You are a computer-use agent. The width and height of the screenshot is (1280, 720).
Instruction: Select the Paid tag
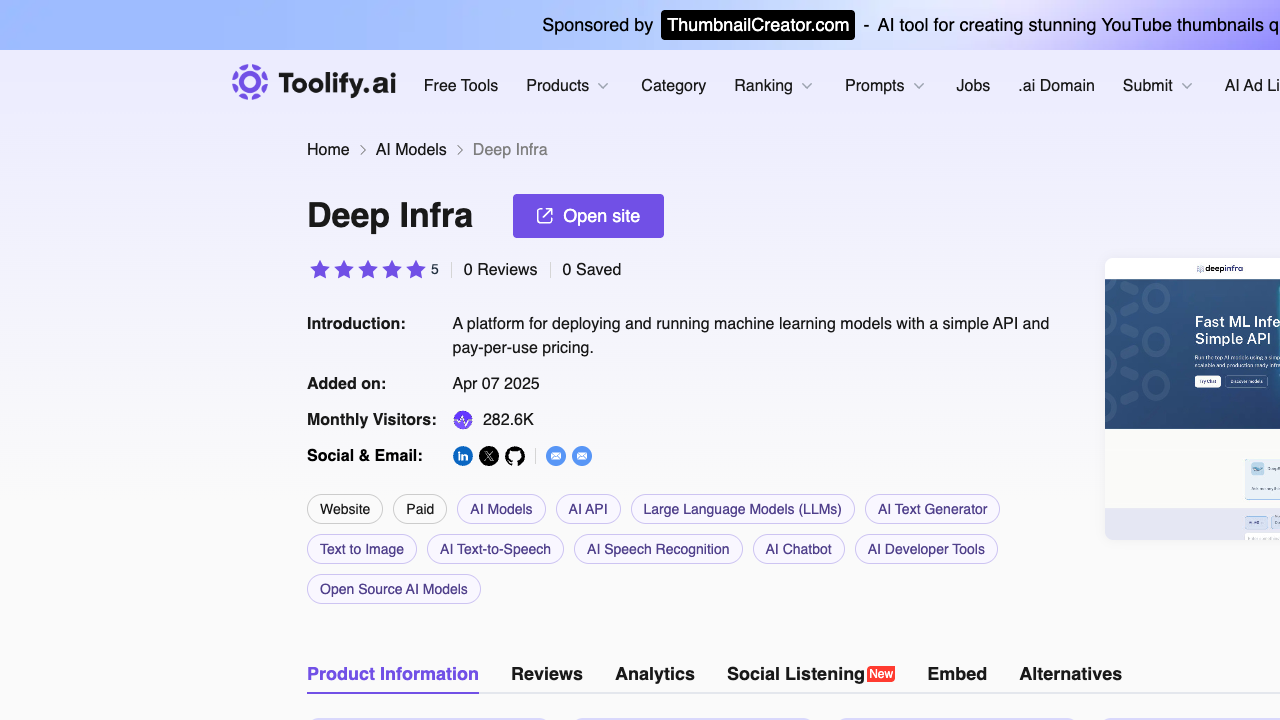pyautogui.click(x=420, y=509)
